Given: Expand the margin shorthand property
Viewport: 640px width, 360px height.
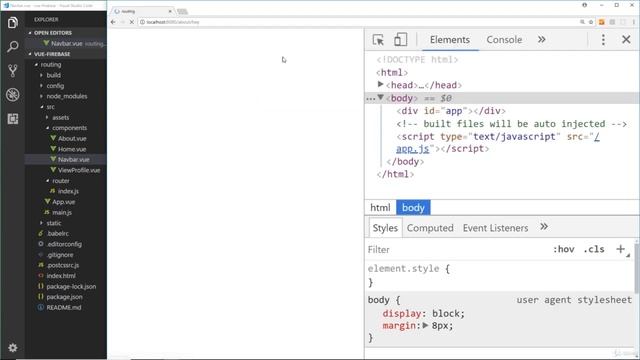Looking at the screenshot, I should tap(425, 325).
